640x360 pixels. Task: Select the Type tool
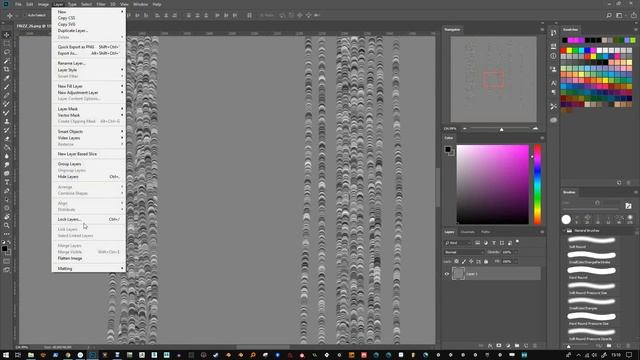[x=7, y=182]
